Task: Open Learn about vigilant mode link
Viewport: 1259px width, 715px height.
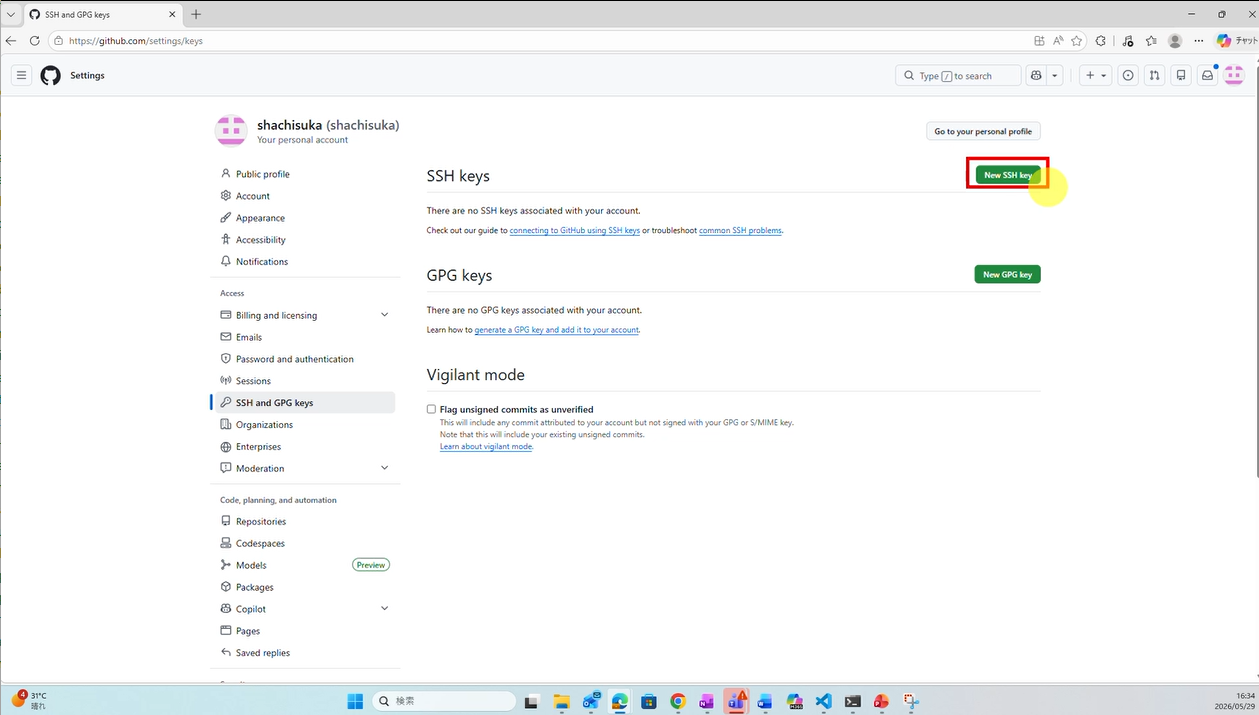Action: point(486,446)
